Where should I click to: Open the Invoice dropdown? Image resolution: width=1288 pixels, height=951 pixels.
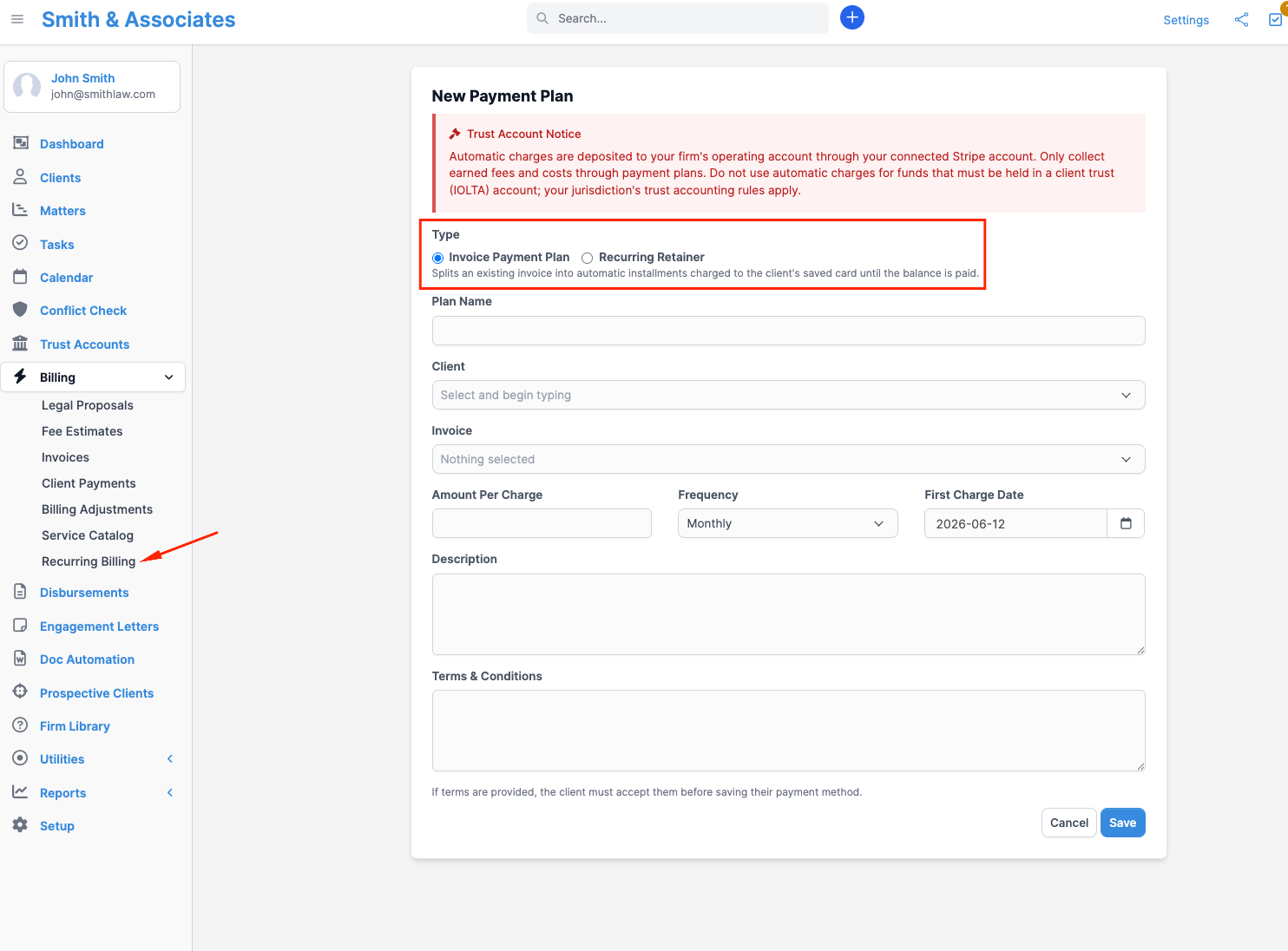pyautogui.click(x=788, y=459)
